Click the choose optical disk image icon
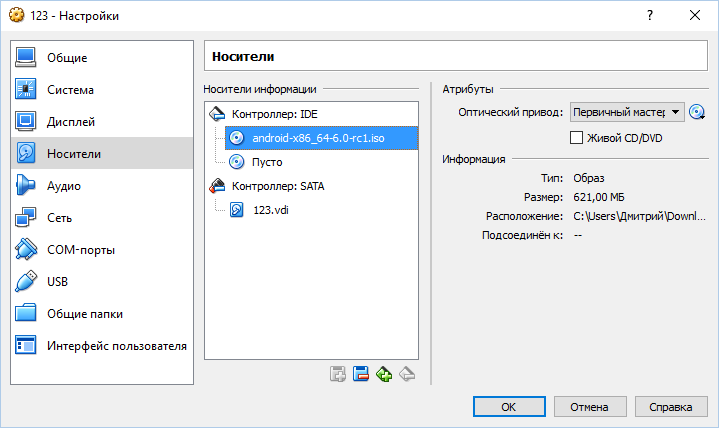The image size is (719, 428). pyautogui.click(x=697, y=112)
